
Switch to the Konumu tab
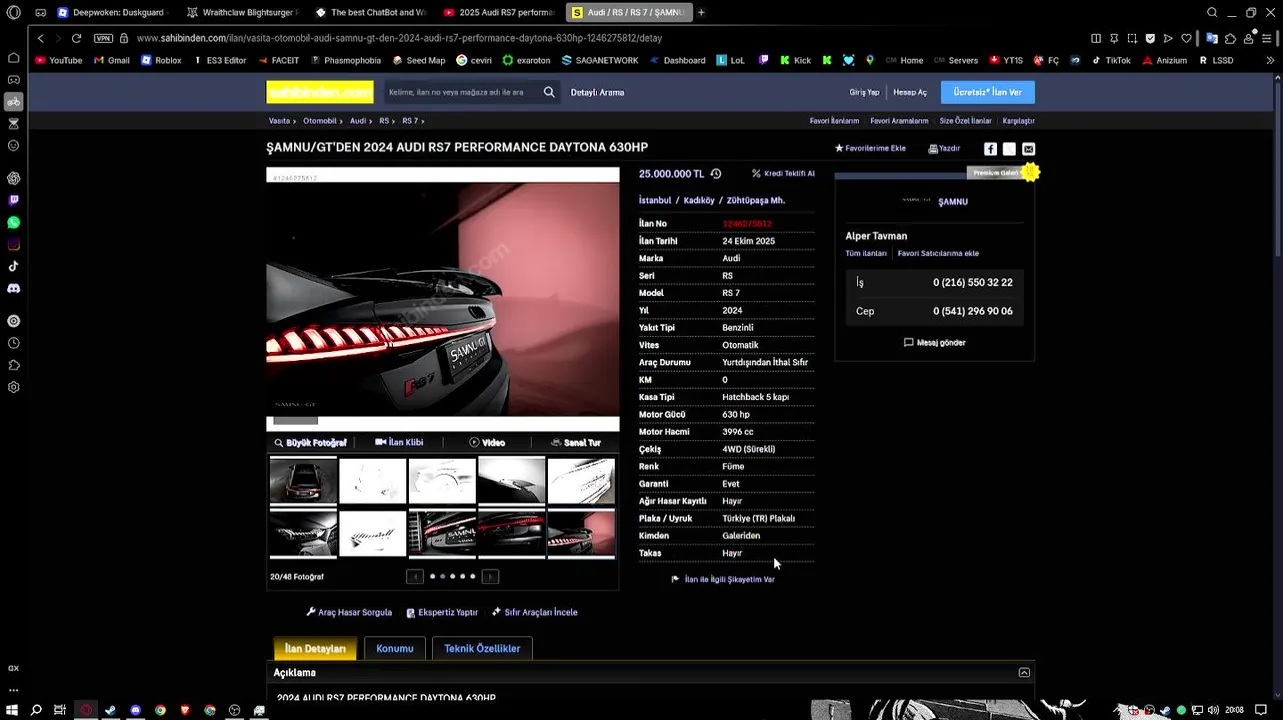click(394, 648)
